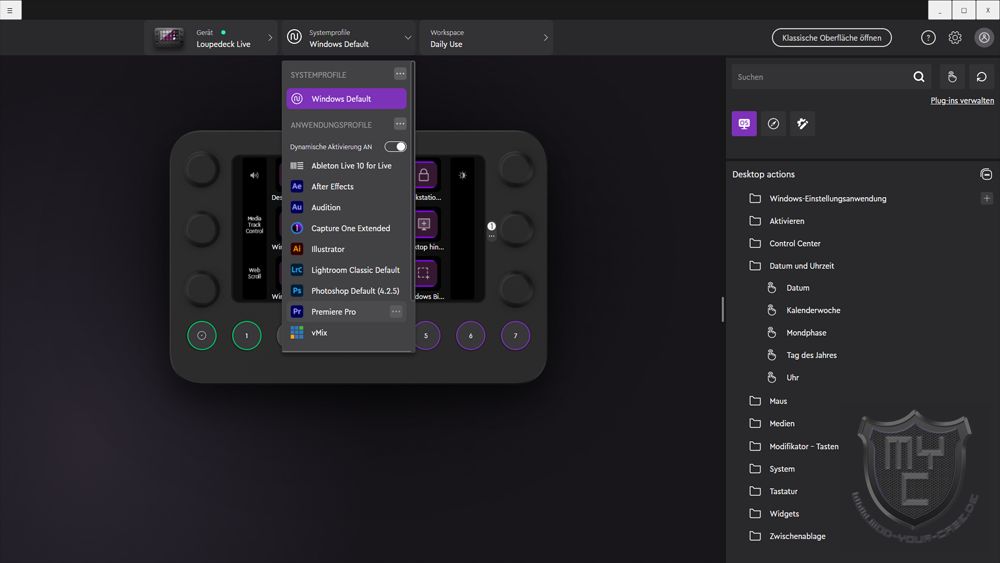Collapse Desktop actions with the minus icon
Image resolution: width=1000 pixels, height=563 pixels.
(986, 174)
